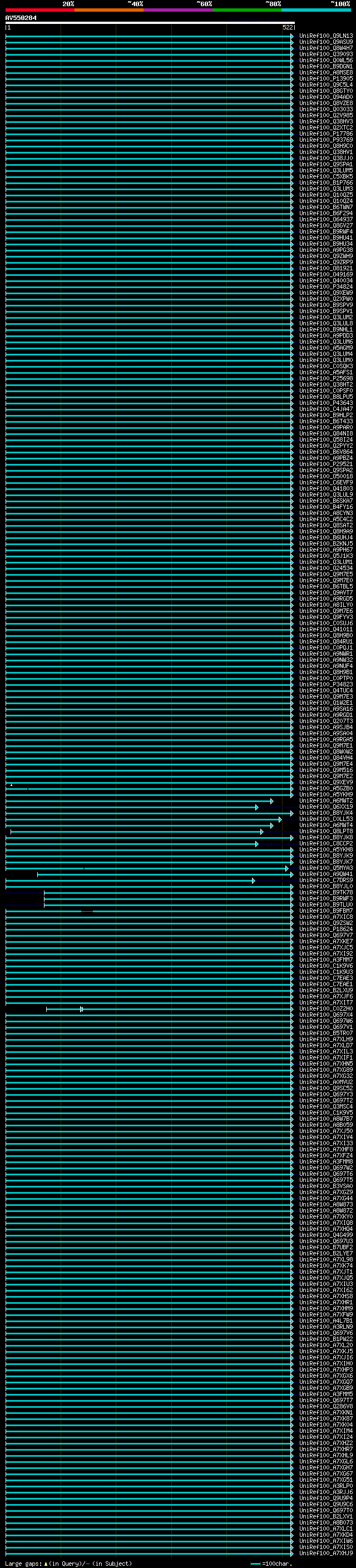This screenshot has width=356, height=1568.
Task: Click the purple ~60% identity legend segment
Action: pos(179,10)
